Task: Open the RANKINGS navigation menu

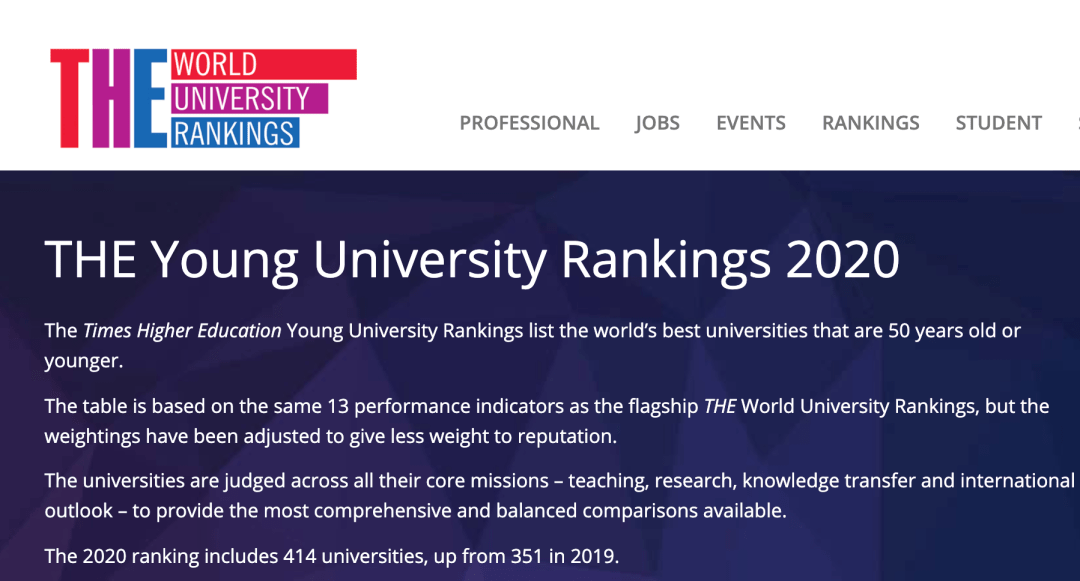Action: point(870,122)
